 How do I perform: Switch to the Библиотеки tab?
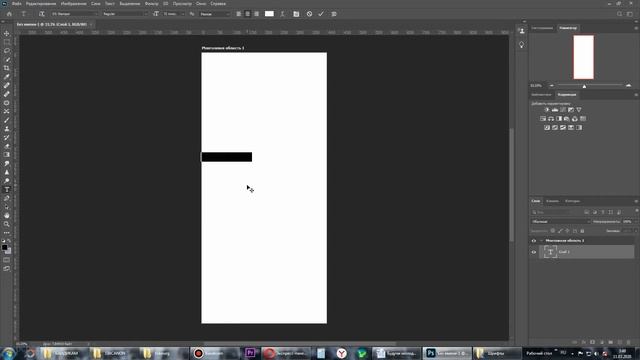(x=541, y=95)
